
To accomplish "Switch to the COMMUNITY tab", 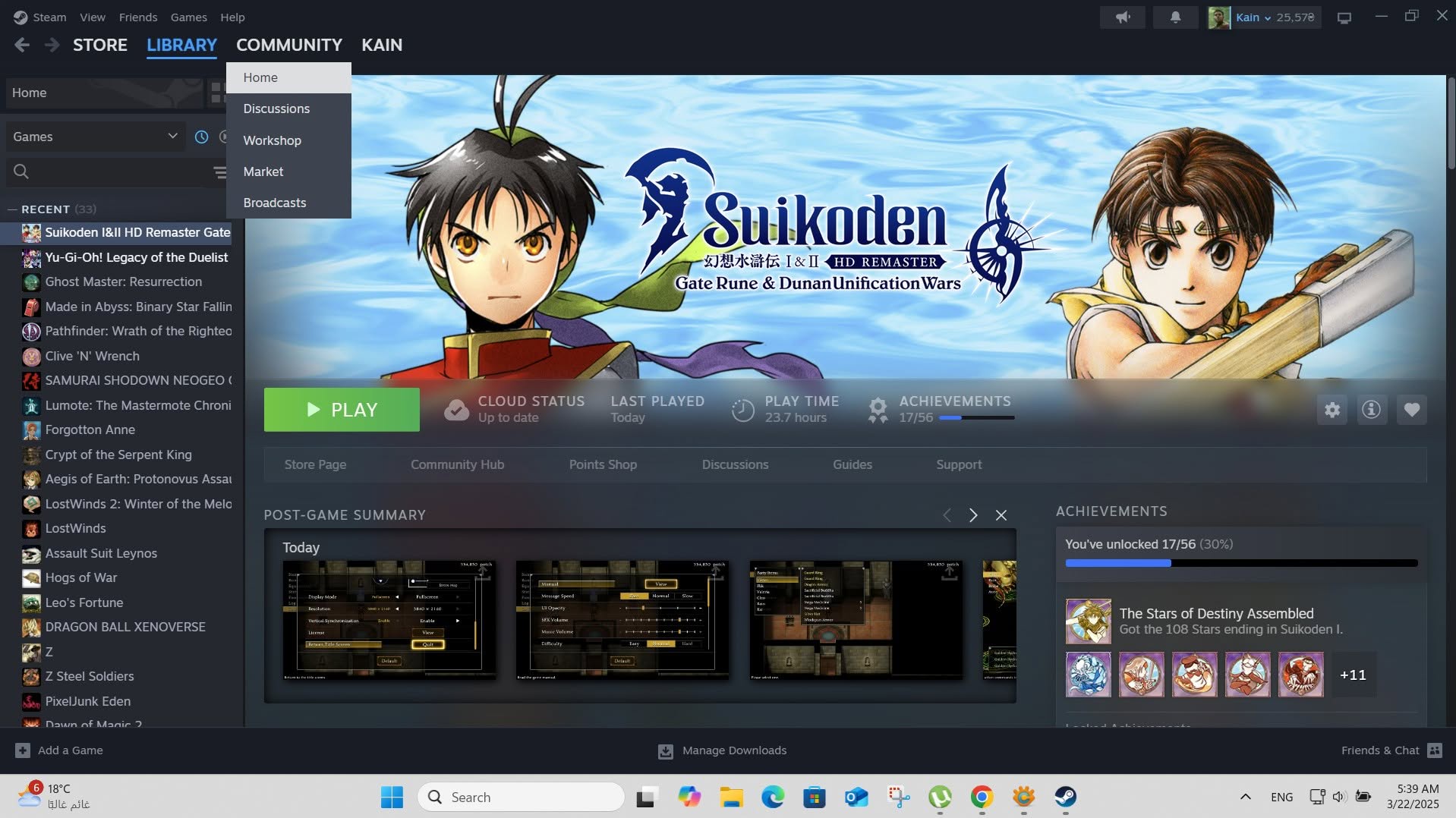I will click(289, 45).
